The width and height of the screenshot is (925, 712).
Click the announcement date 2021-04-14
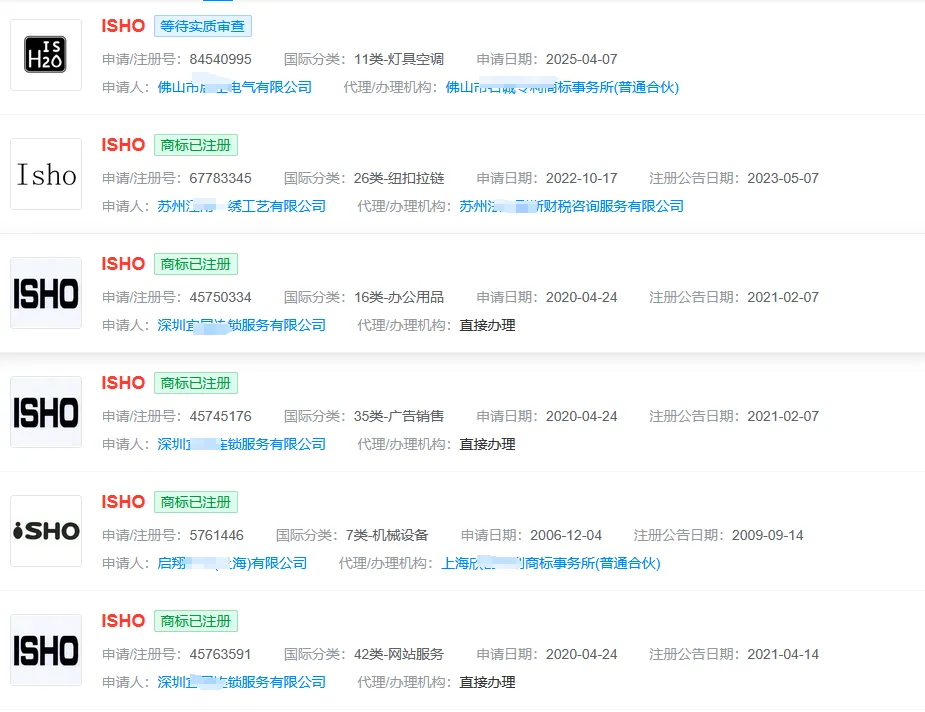point(783,655)
